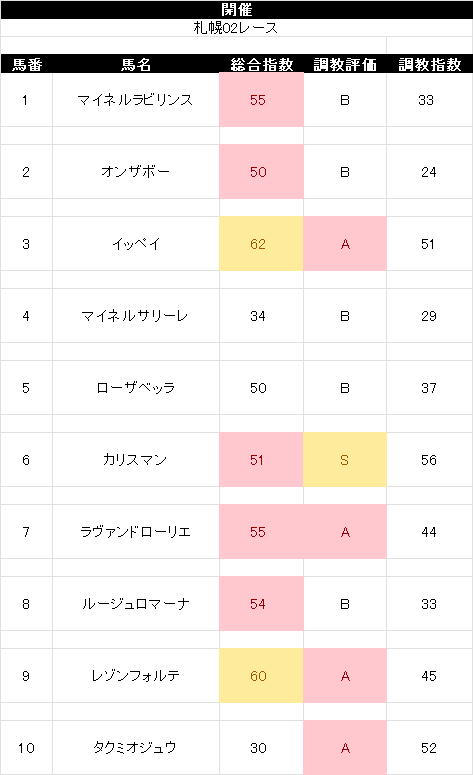
Task: Click the 馬番 header cell
Action: (x=27, y=64)
